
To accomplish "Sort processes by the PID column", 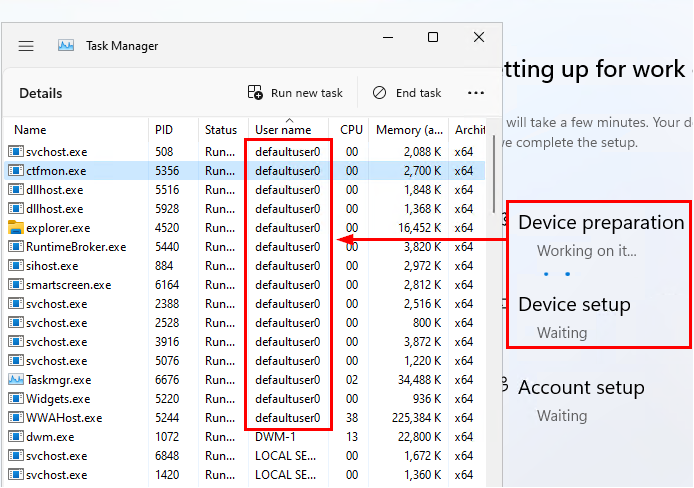I will [x=164, y=130].
